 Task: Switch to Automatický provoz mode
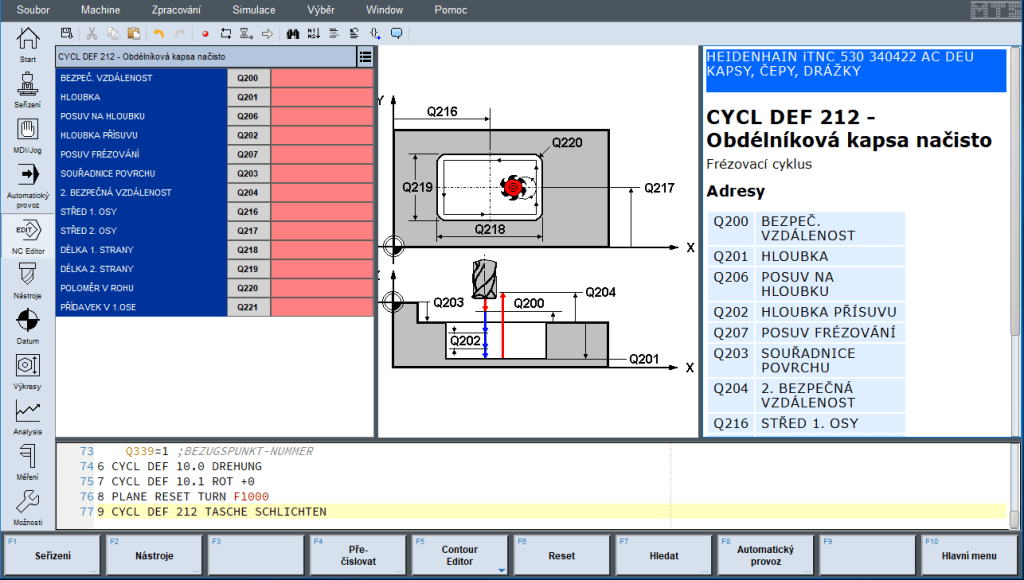[27, 175]
